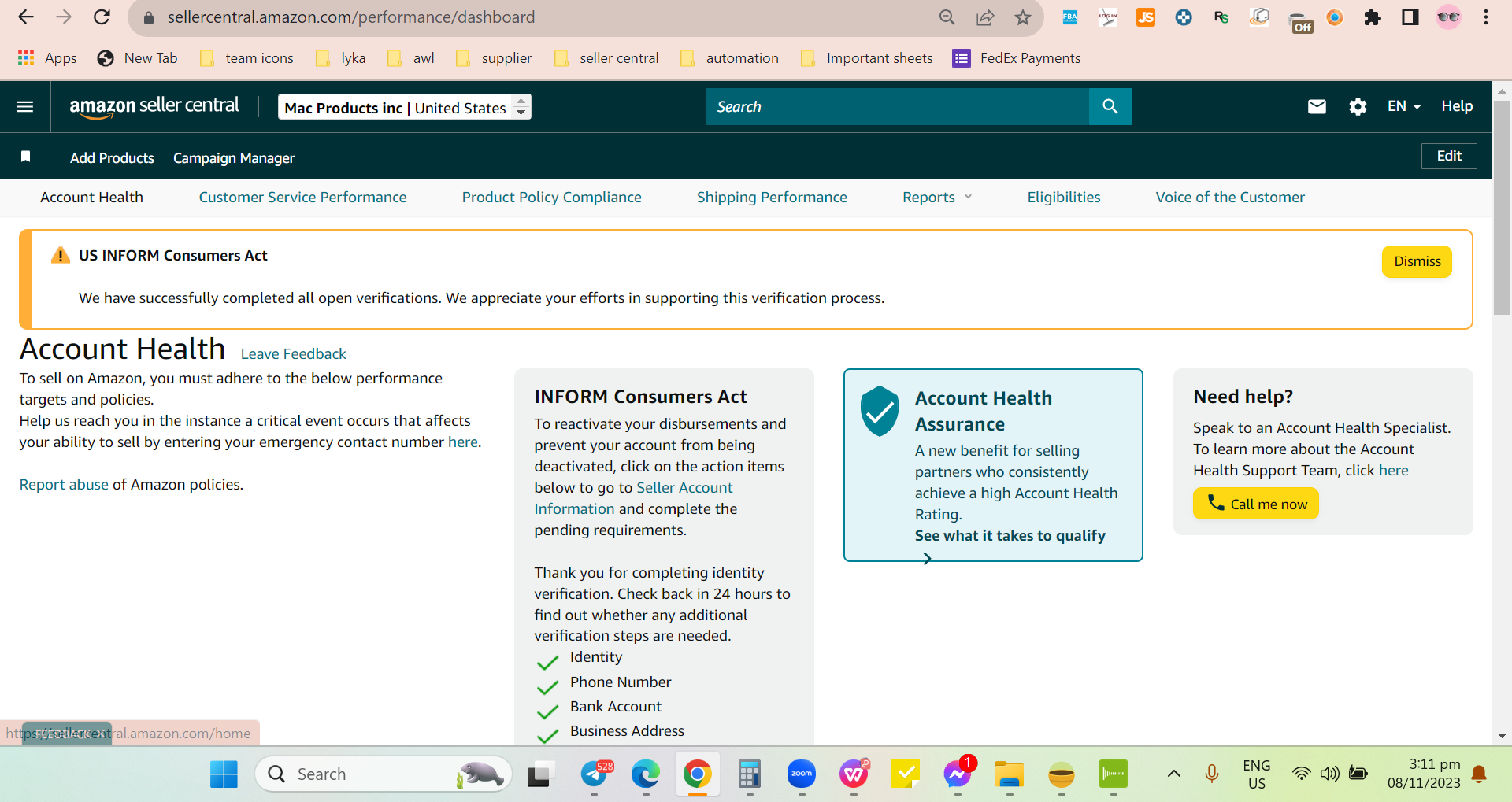Open the New Tab bookmark
Screen dimensions: 1512x802
point(137,58)
